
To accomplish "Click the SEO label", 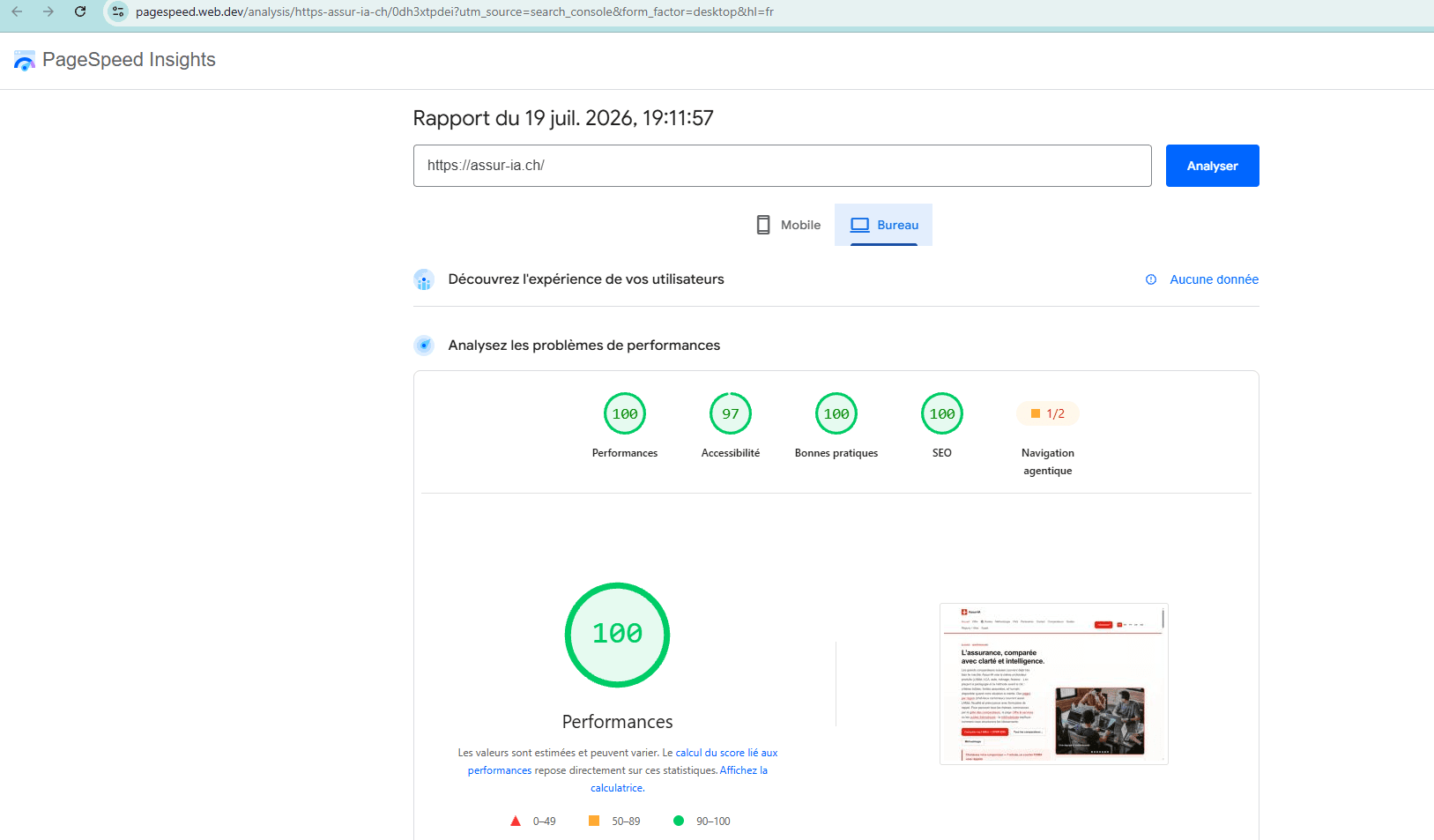I will click(942, 453).
